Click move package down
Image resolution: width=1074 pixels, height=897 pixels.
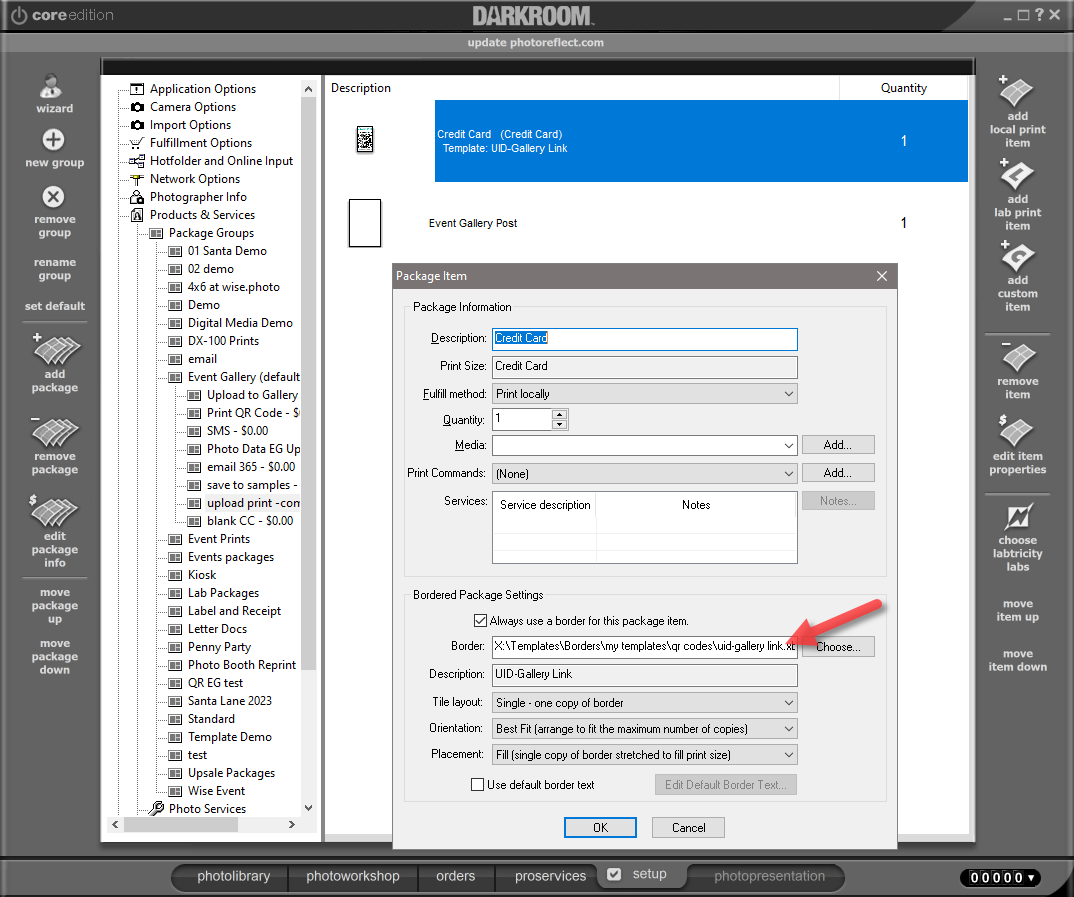pos(55,656)
